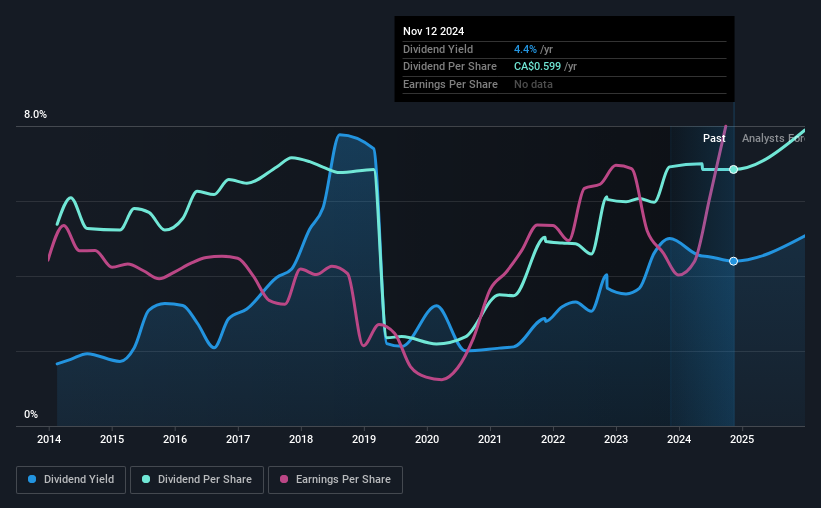821x508 pixels.
Task: Click the Nov 12 2024 tooltip date
Action: [434, 31]
